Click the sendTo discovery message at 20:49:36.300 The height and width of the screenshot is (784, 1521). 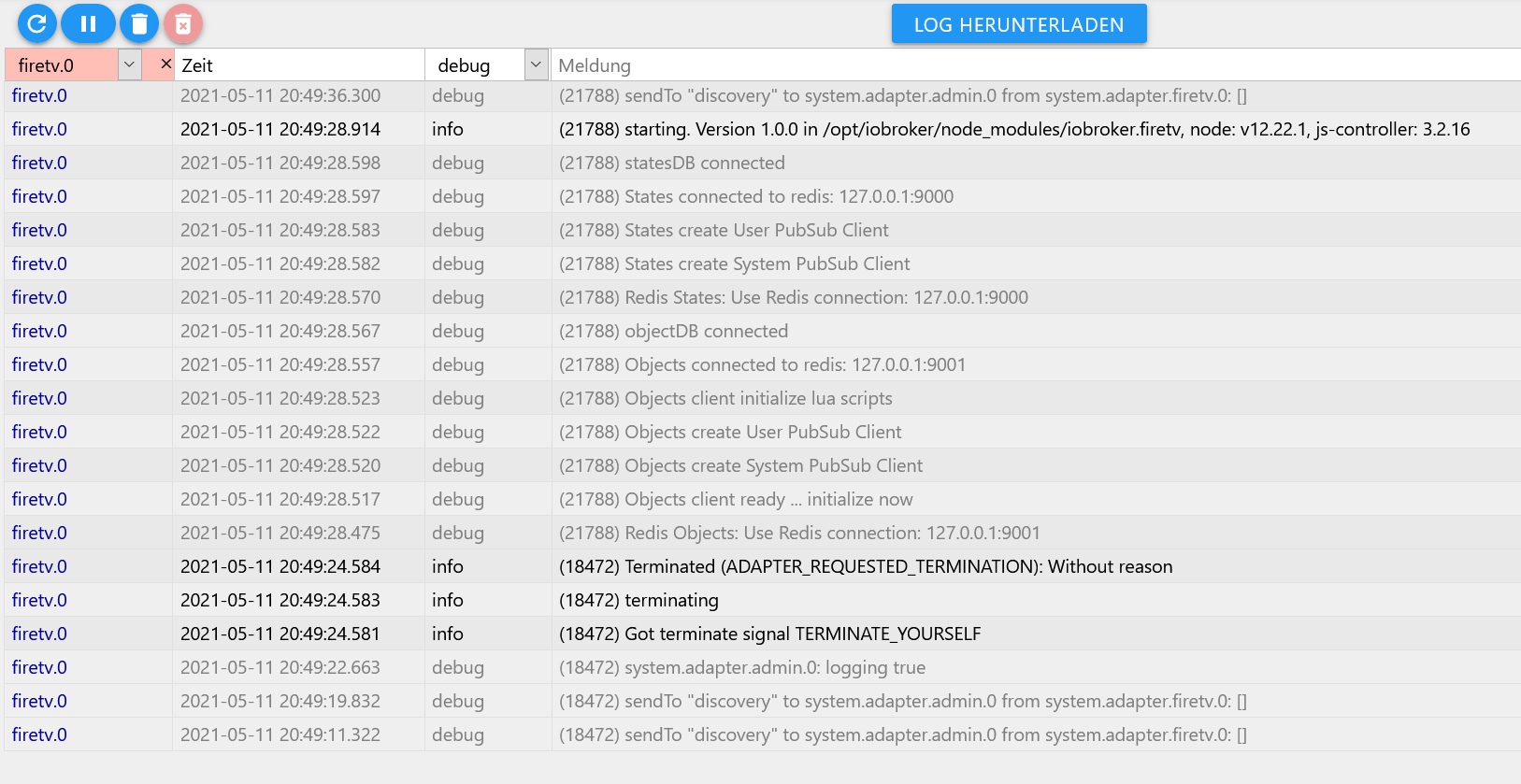(x=903, y=95)
